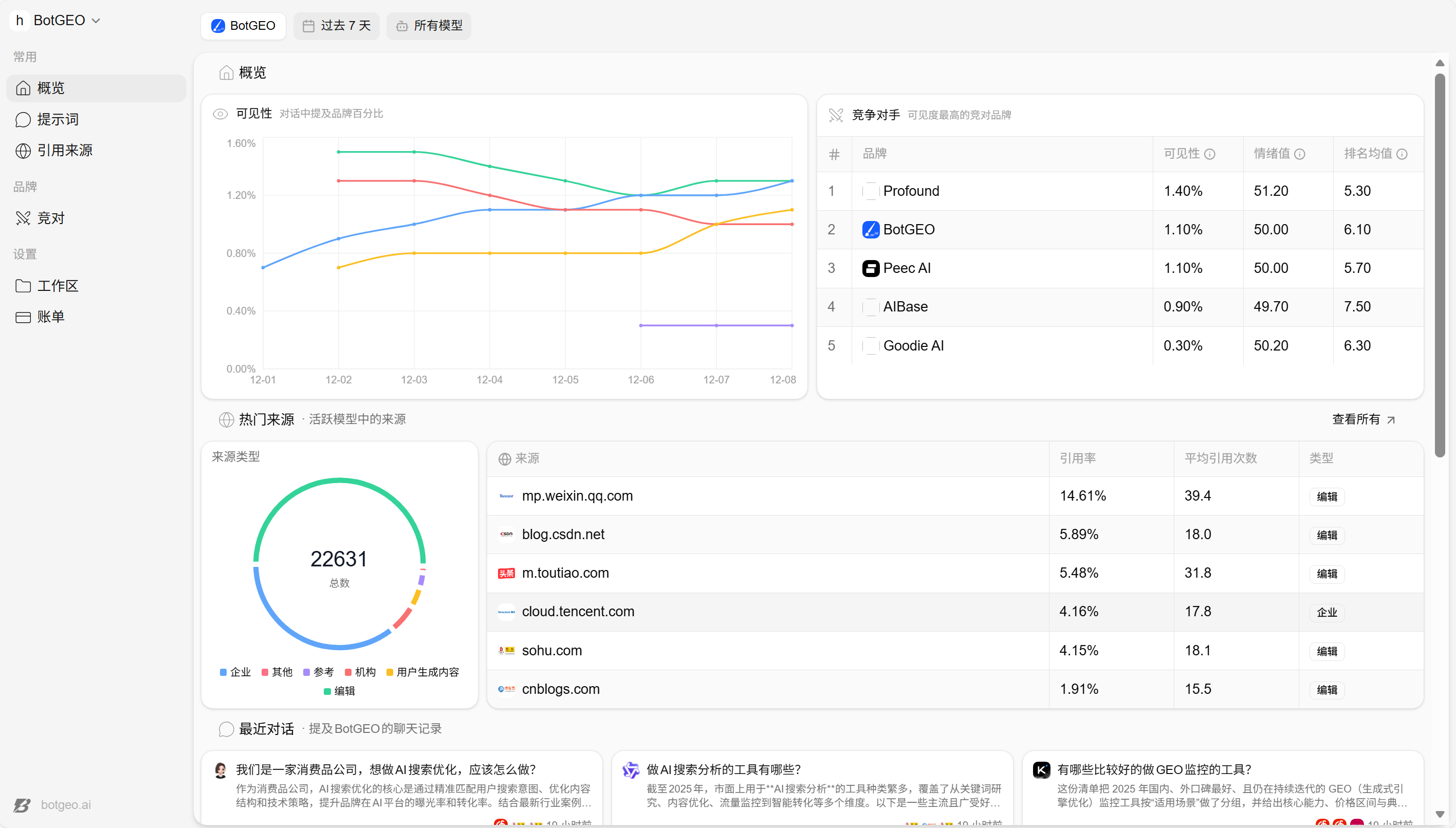The height and width of the screenshot is (828, 1456).
Task: 打开所有模型筛选器
Action: pyautogui.click(x=429, y=26)
